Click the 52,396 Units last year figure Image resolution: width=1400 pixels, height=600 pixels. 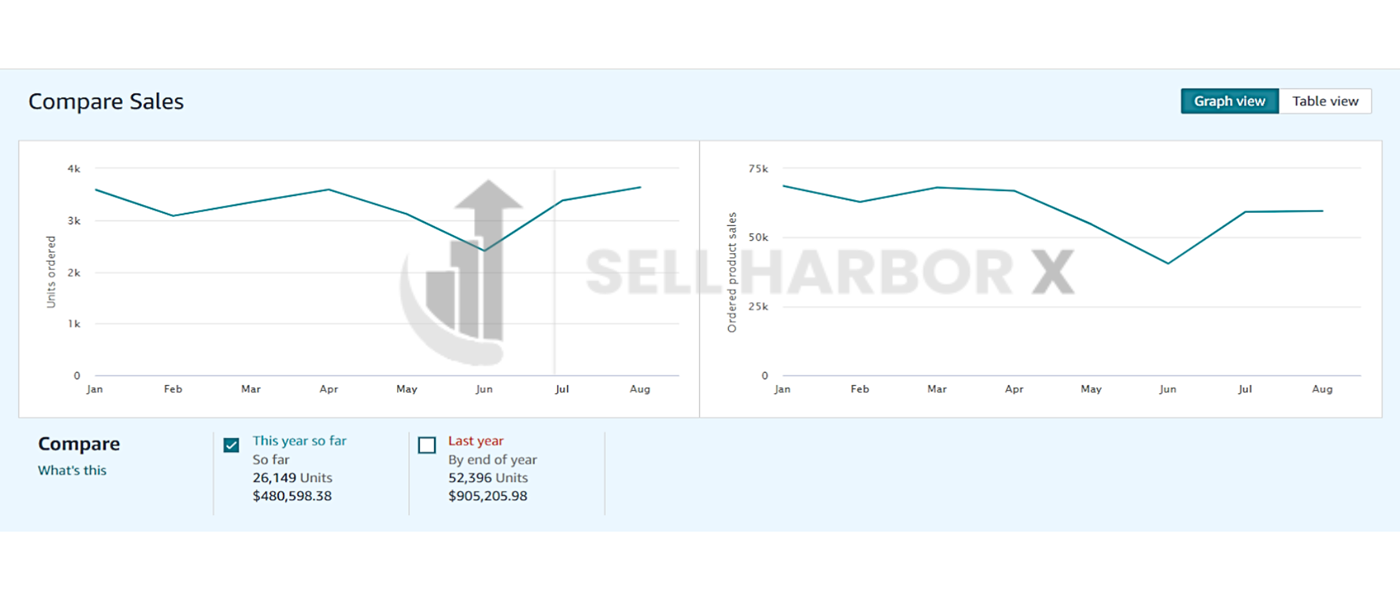tap(488, 477)
